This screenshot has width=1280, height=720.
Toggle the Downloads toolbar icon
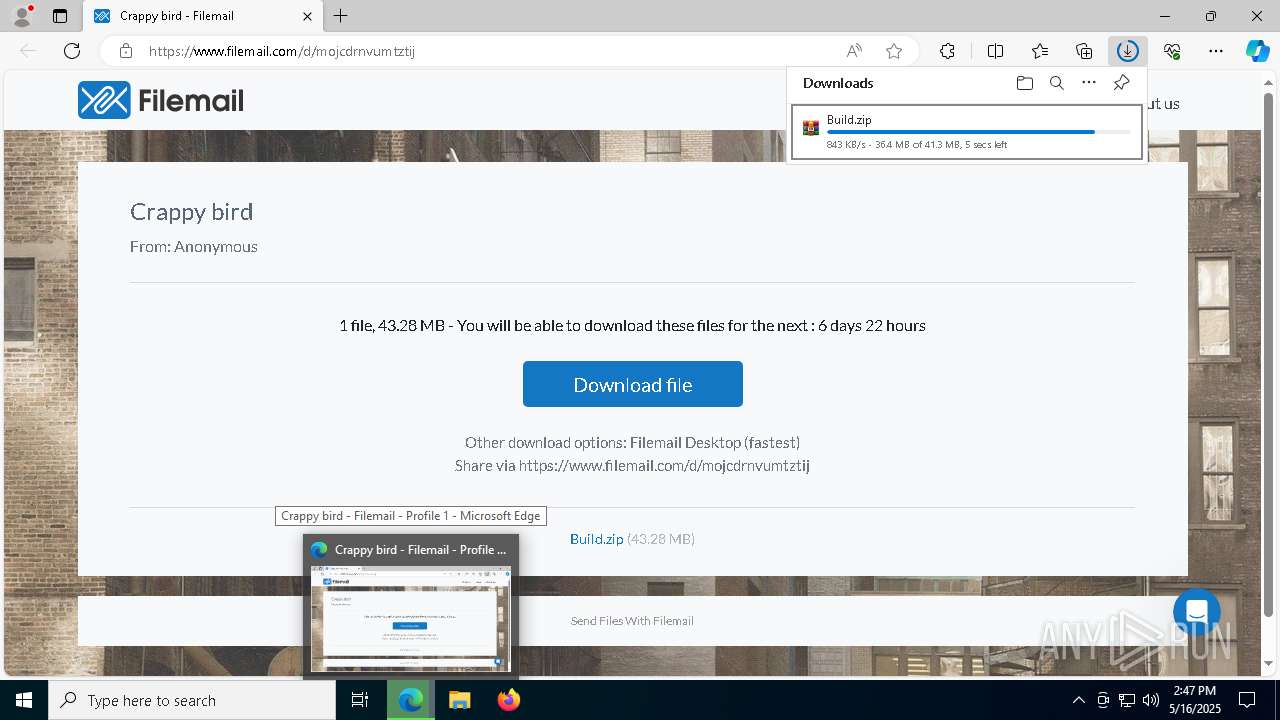pos(1128,51)
